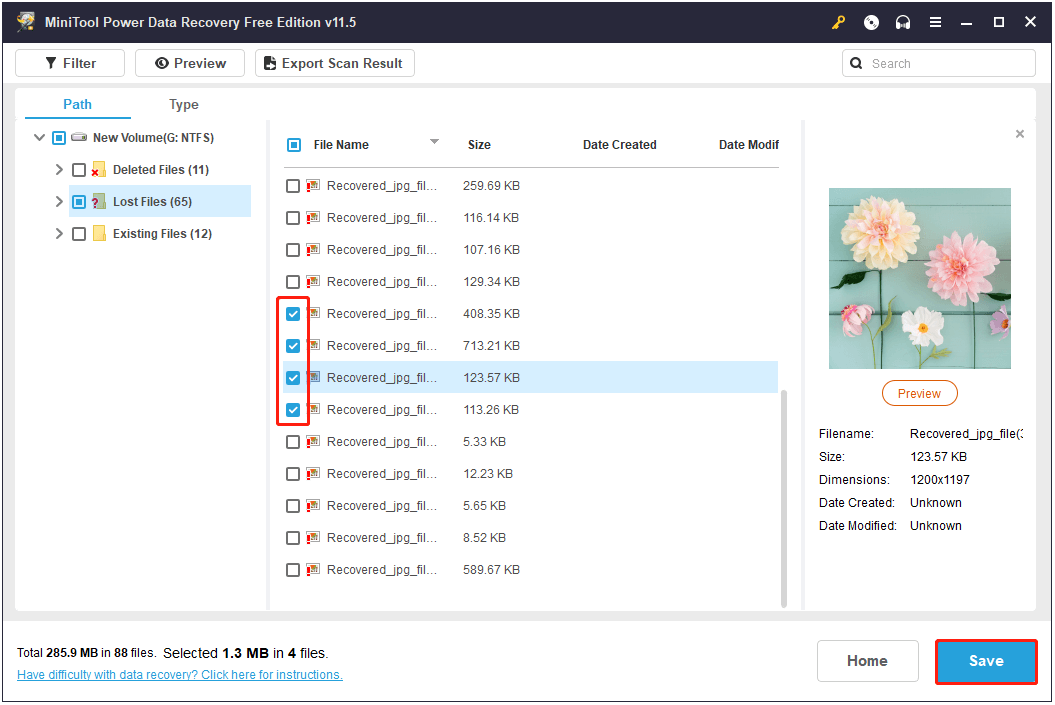1055x705 pixels.
Task: Select the 12.23 KB file name
Action: tap(381, 474)
